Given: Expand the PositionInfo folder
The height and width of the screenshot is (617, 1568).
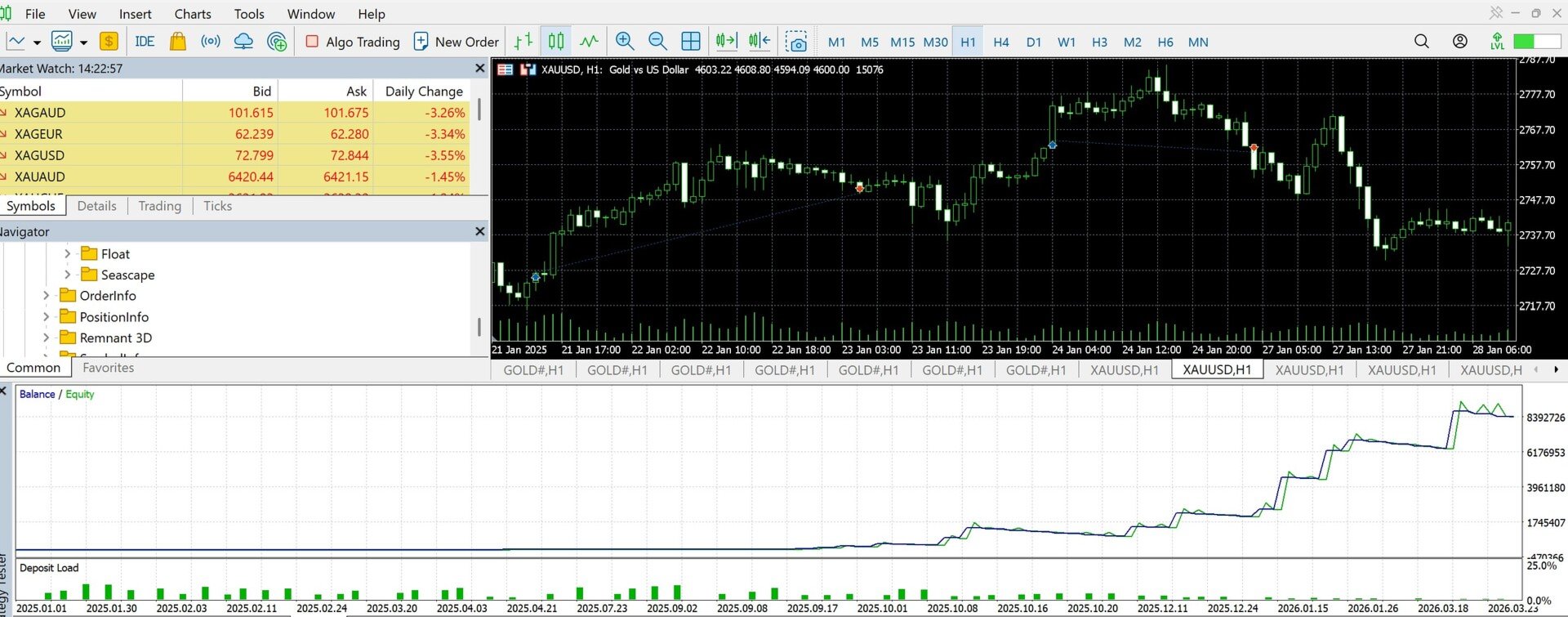Looking at the screenshot, I should tap(47, 317).
